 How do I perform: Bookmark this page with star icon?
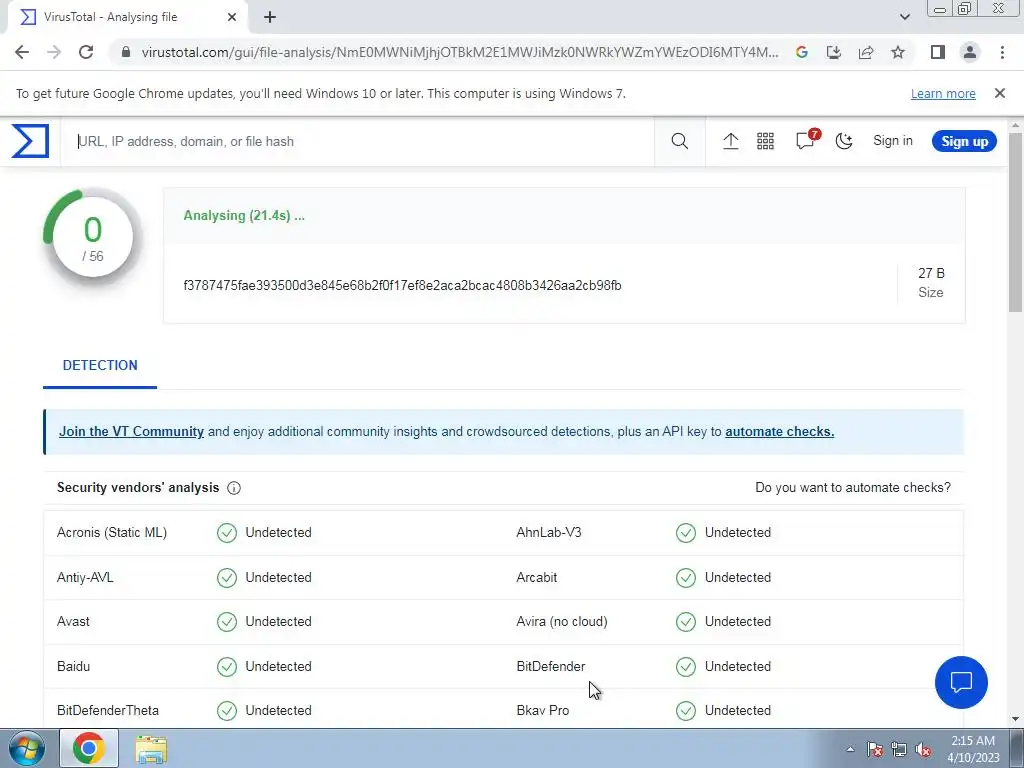click(898, 52)
